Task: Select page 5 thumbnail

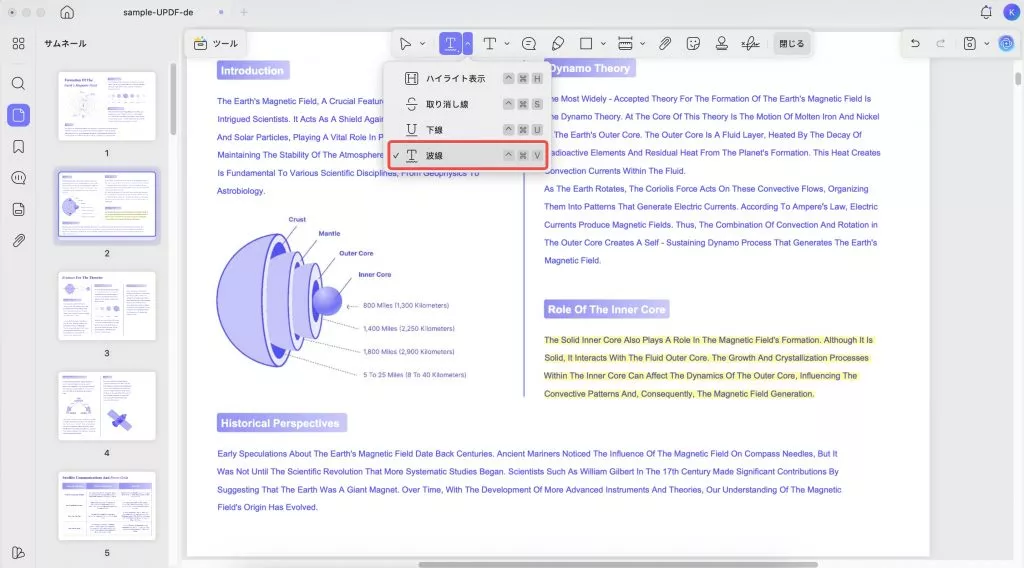Action: 107,505
